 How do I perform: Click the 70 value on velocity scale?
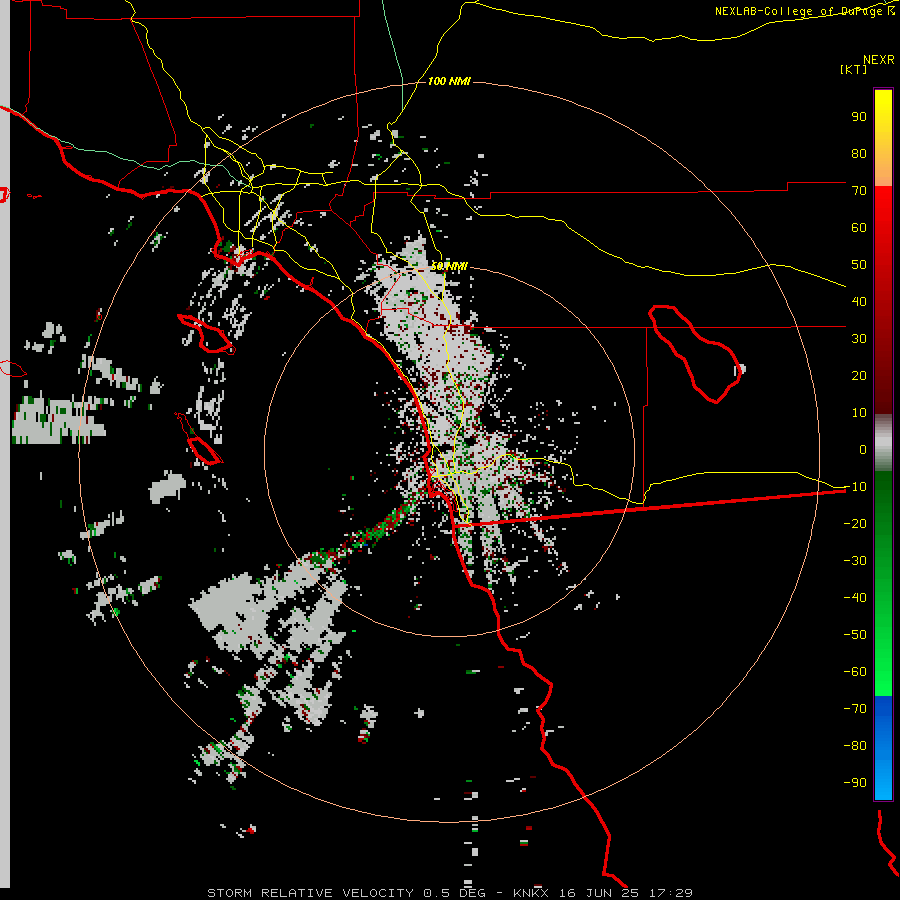859,191
